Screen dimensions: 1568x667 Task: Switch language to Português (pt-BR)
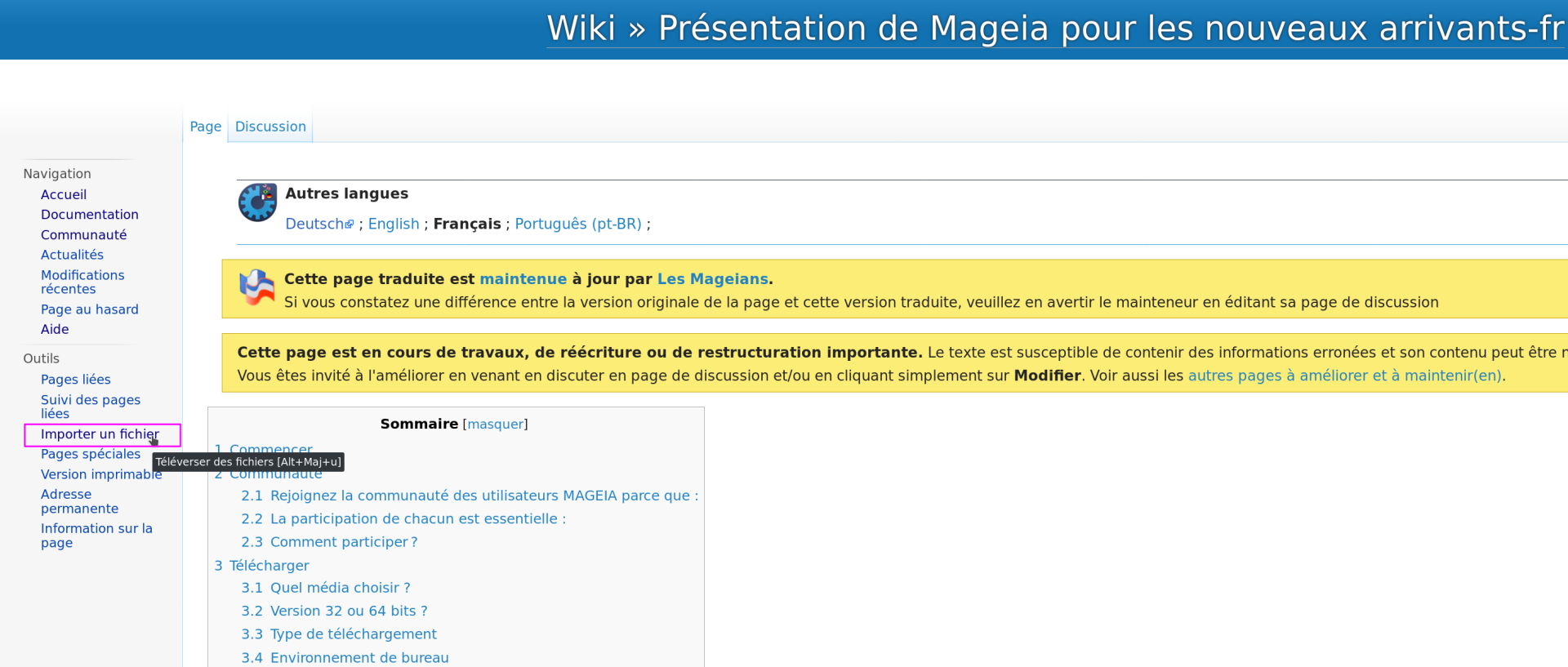[x=578, y=224]
